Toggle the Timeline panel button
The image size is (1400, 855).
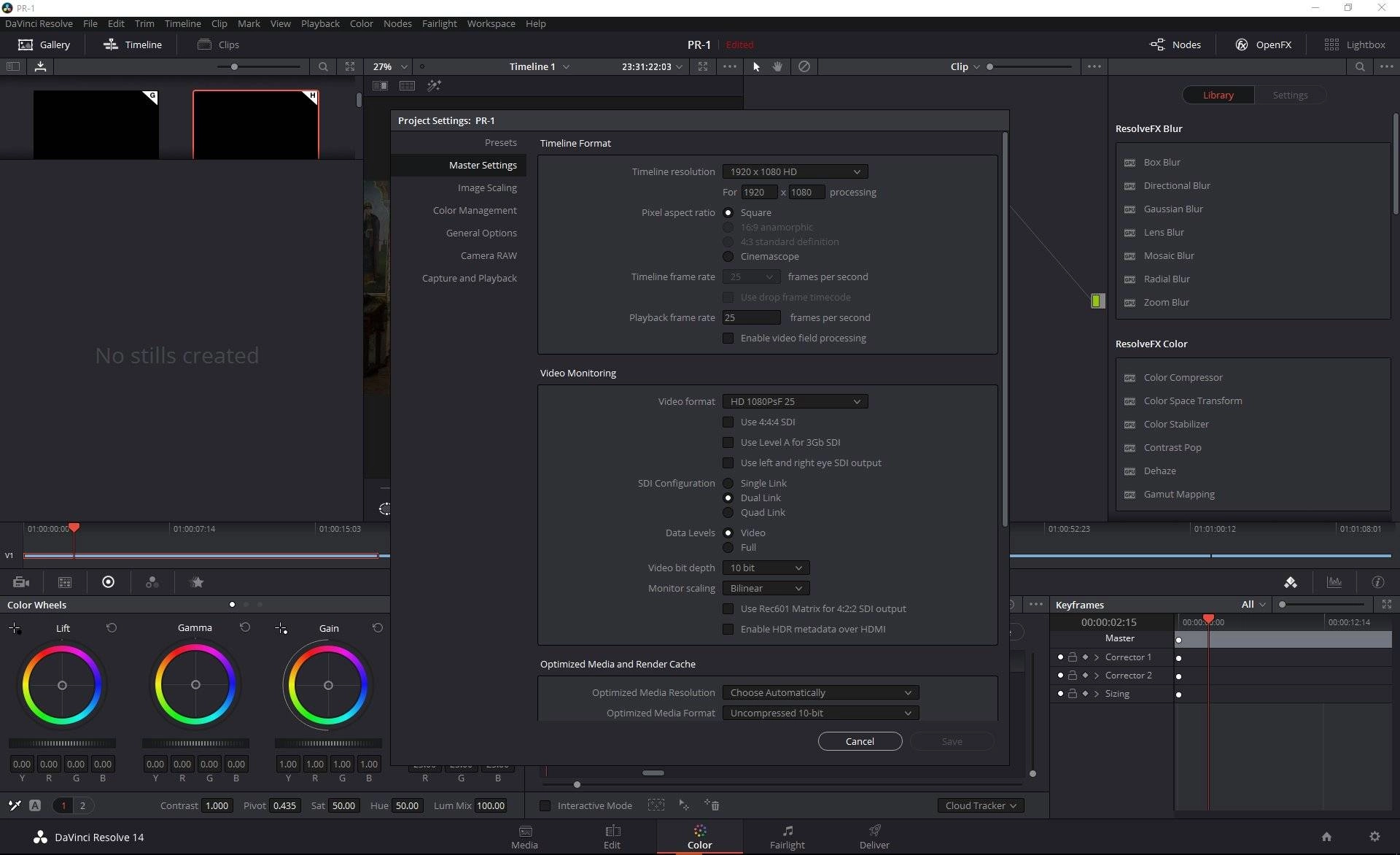[133, 45]
